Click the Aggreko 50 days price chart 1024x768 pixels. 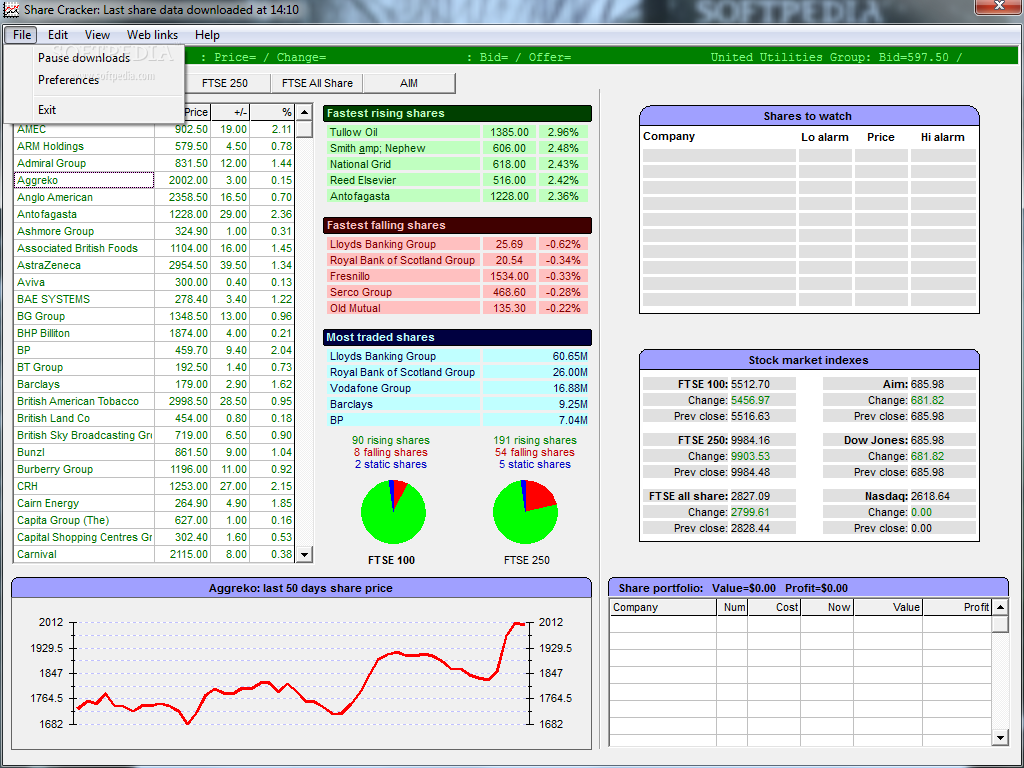pos(301,673)
